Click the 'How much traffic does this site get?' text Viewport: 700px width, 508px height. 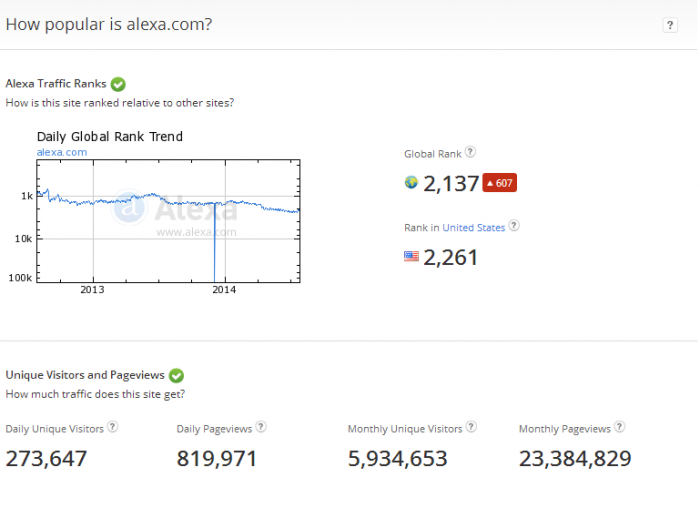(x=95, y=394)
